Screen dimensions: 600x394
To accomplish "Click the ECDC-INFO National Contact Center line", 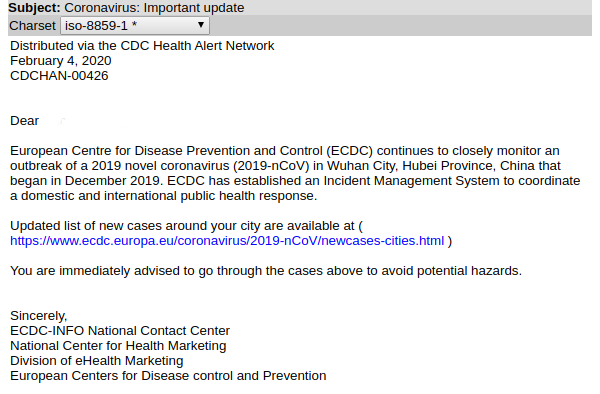I will [x=120, y=331].
